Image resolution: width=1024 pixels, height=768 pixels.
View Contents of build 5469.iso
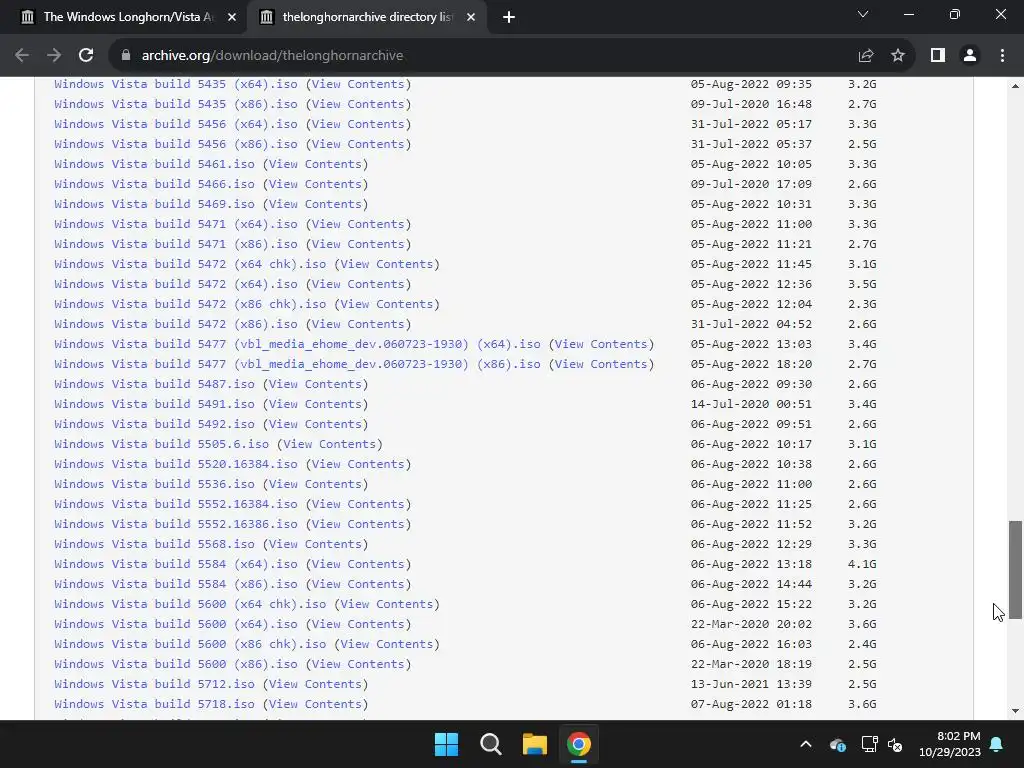click(315, 204)
